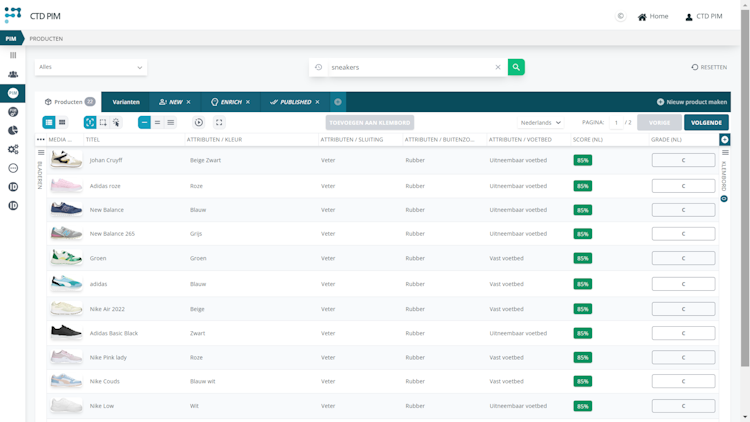Screen dimensions: 750x422
Task: Enable the focus selection mode icon
Action: pyautogui.click(x=90, y=122)
